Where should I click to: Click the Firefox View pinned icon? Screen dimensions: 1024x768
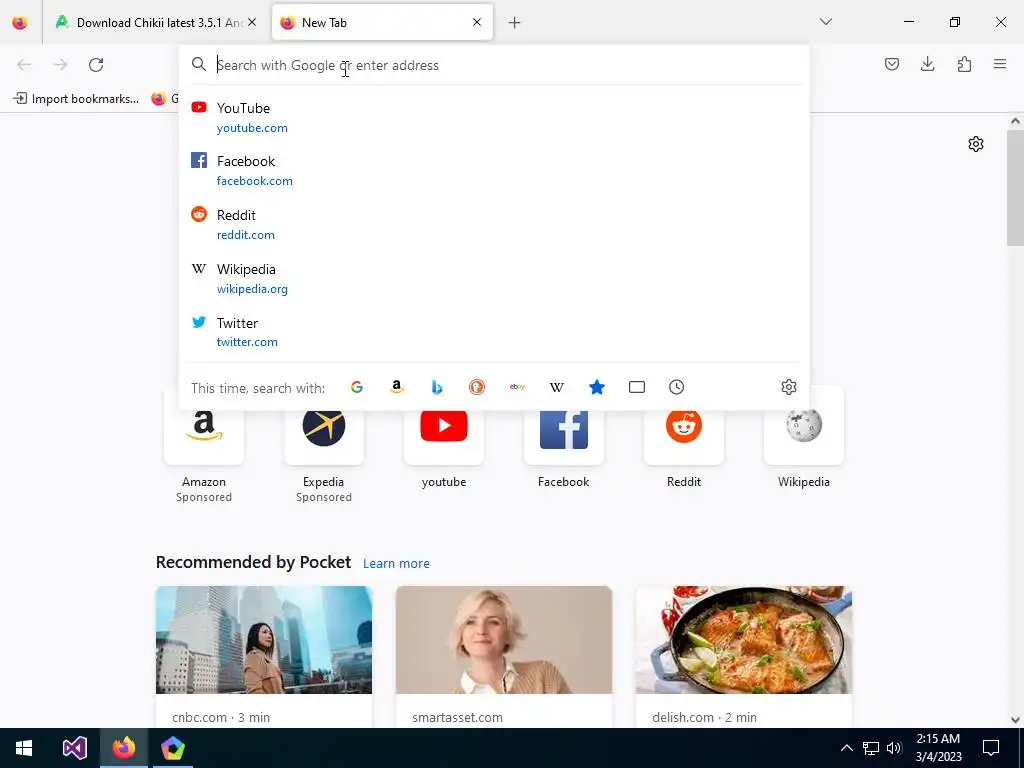(x=20, y=22)
